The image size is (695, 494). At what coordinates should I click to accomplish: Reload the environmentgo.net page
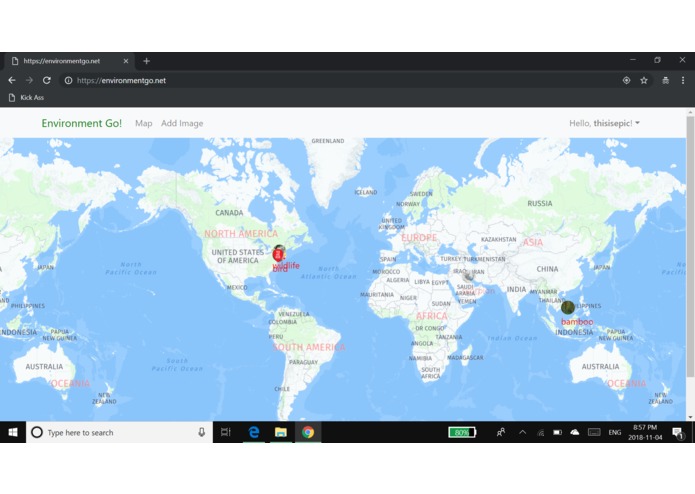[47, 80]
